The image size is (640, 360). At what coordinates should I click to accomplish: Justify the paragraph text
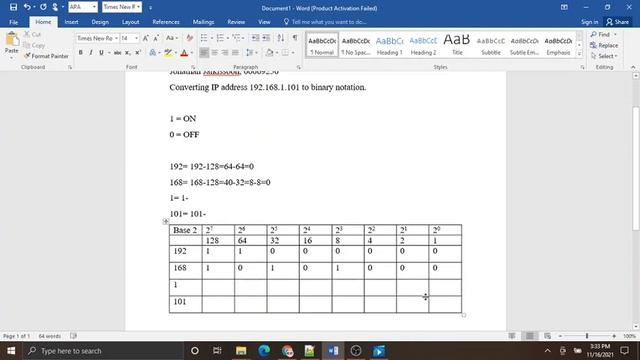235,53
